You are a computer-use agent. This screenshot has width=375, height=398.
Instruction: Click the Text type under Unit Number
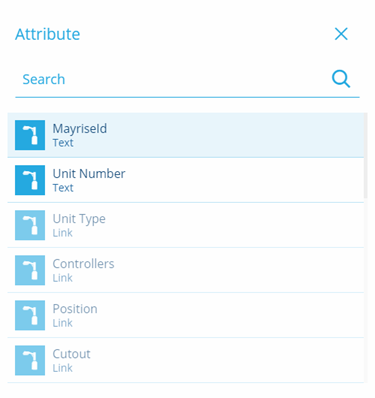pyautogui.click(x=63, y=188)
